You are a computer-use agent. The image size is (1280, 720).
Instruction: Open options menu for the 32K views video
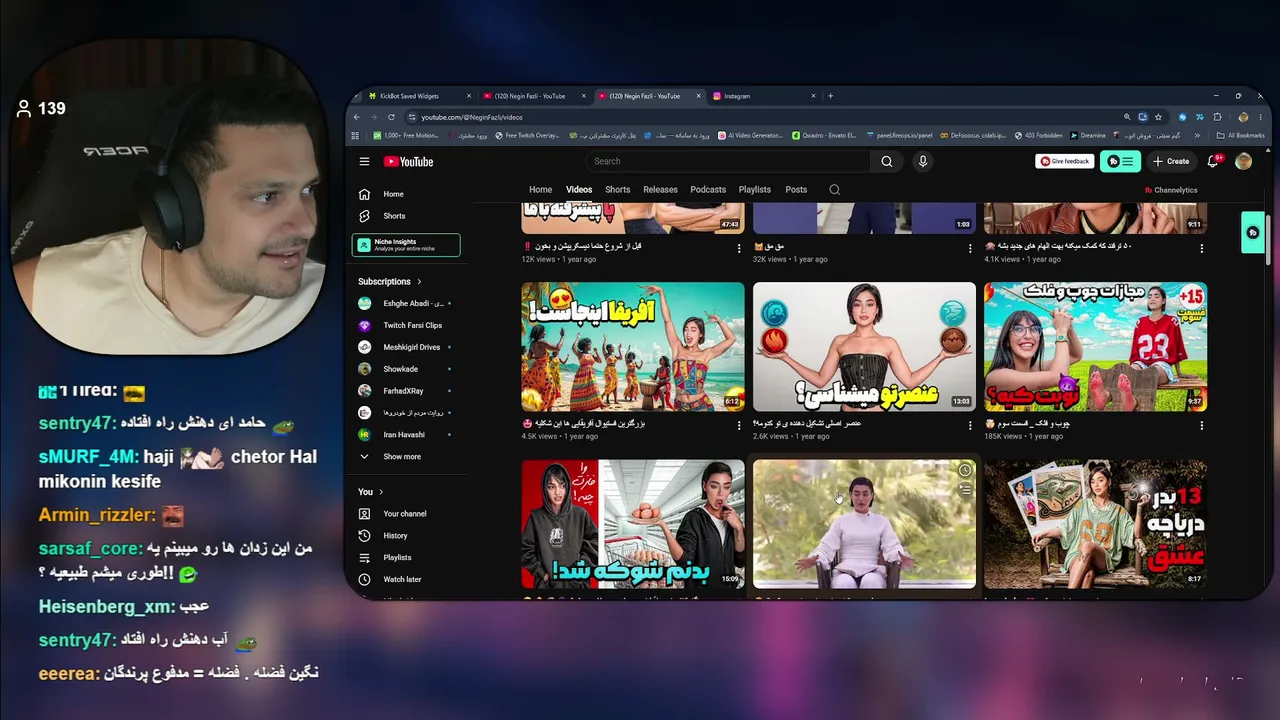[x=970, y=248]
